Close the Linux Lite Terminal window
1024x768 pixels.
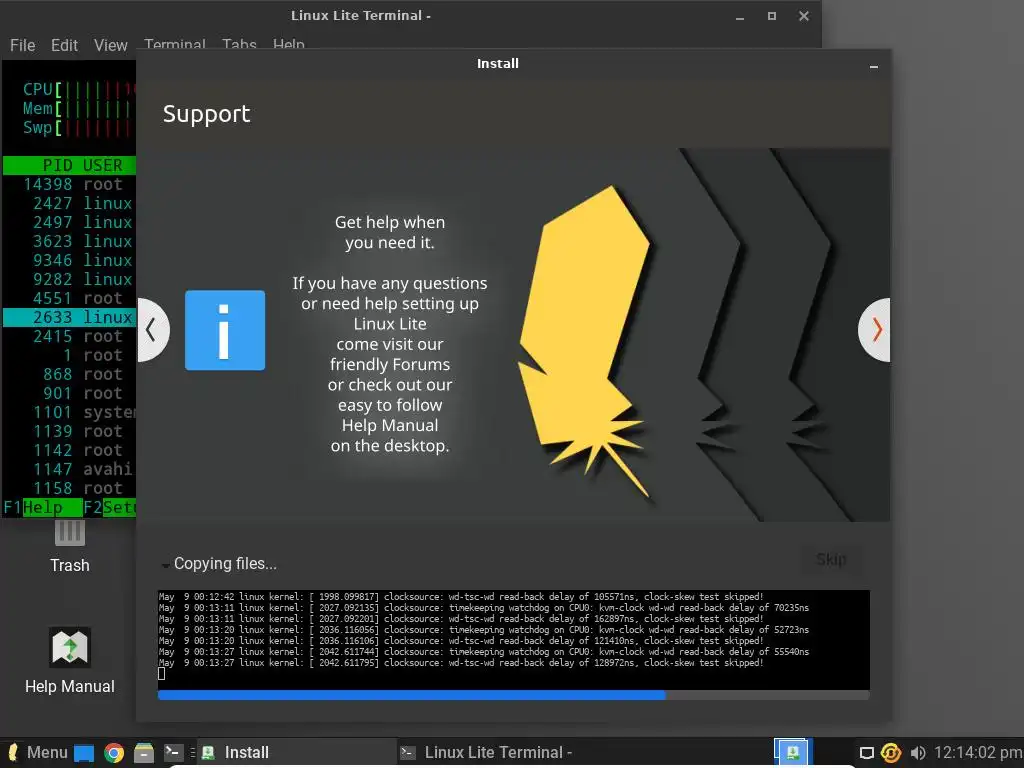pyautogui.click(x=804, y=16)
